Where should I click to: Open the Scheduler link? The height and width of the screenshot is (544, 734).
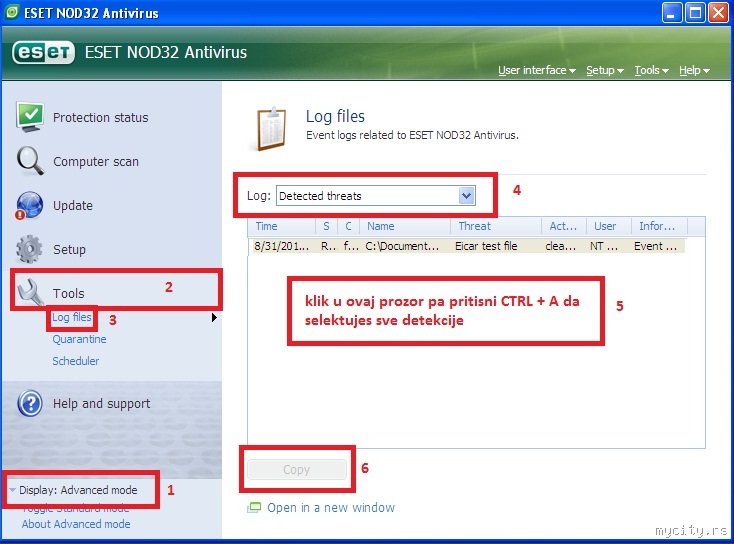click(x=75, y=361)
